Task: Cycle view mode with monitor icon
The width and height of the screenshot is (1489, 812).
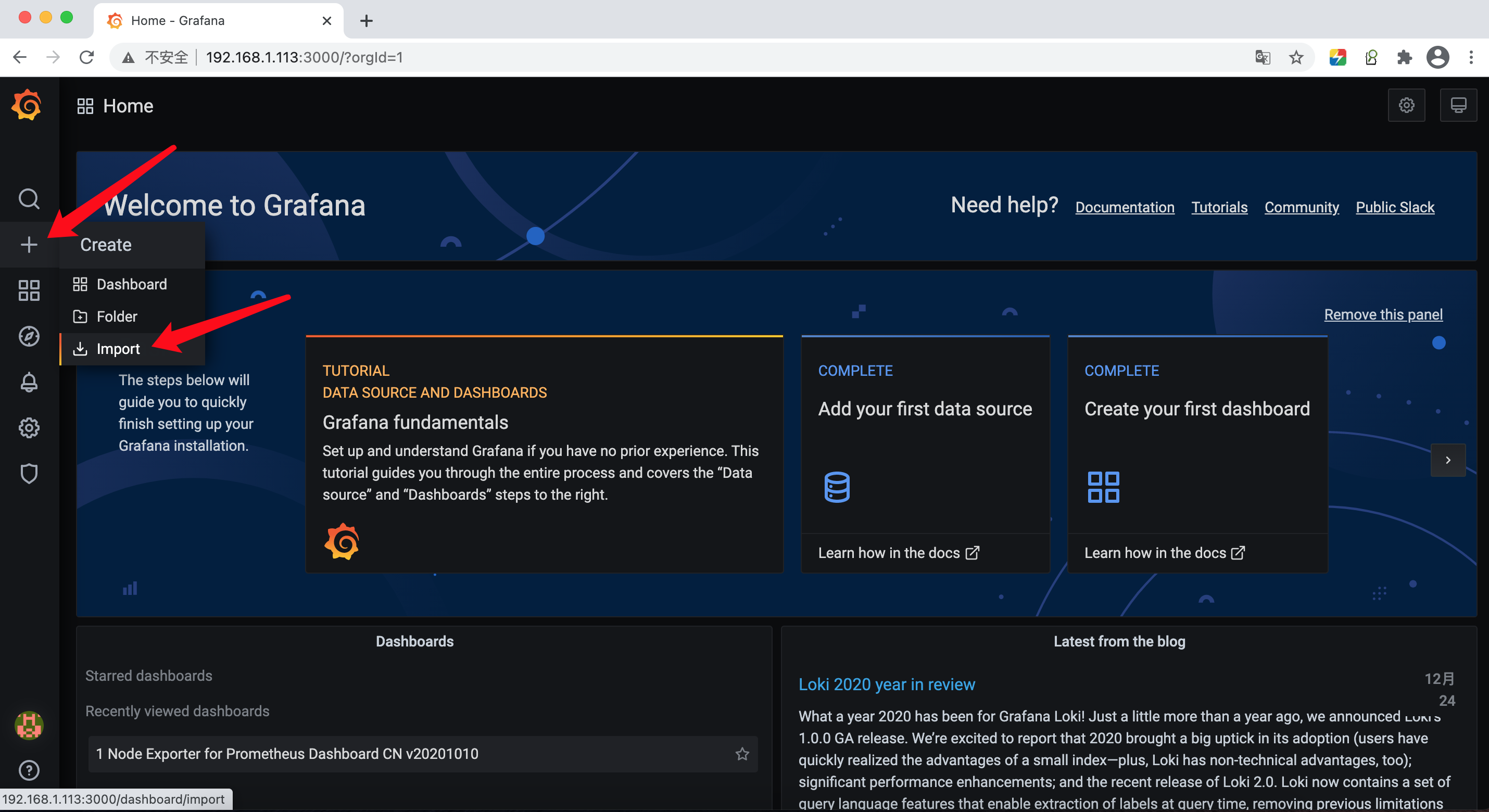Action: coord(1458,105)
